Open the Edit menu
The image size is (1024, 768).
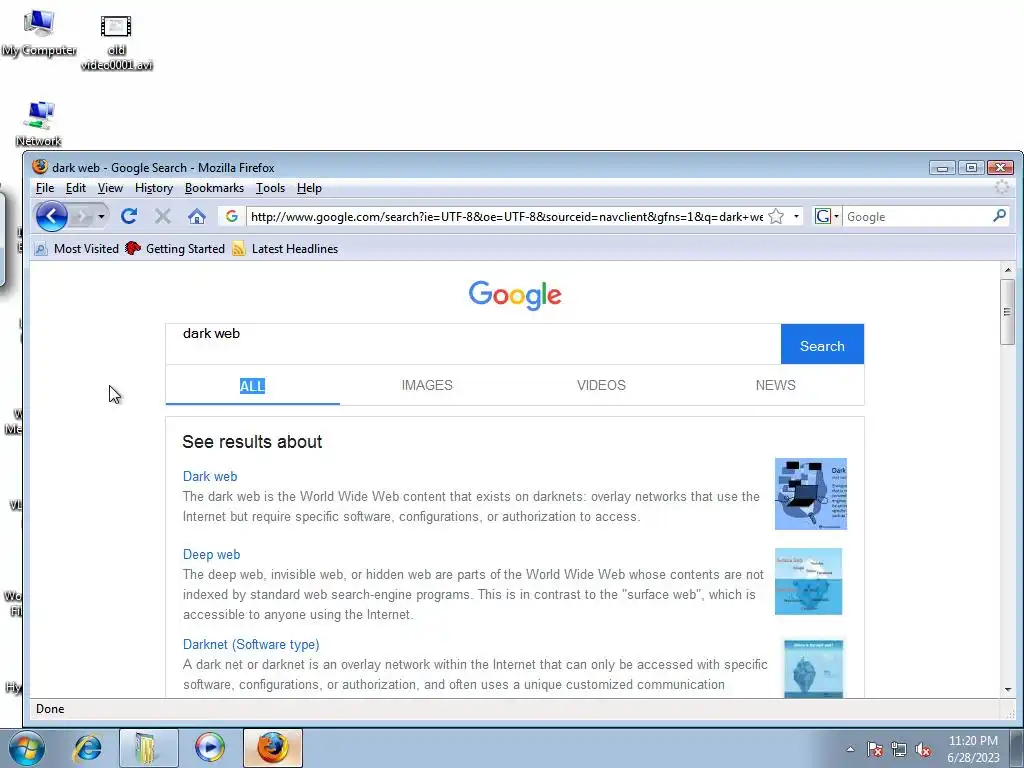(x=76, y=188)
